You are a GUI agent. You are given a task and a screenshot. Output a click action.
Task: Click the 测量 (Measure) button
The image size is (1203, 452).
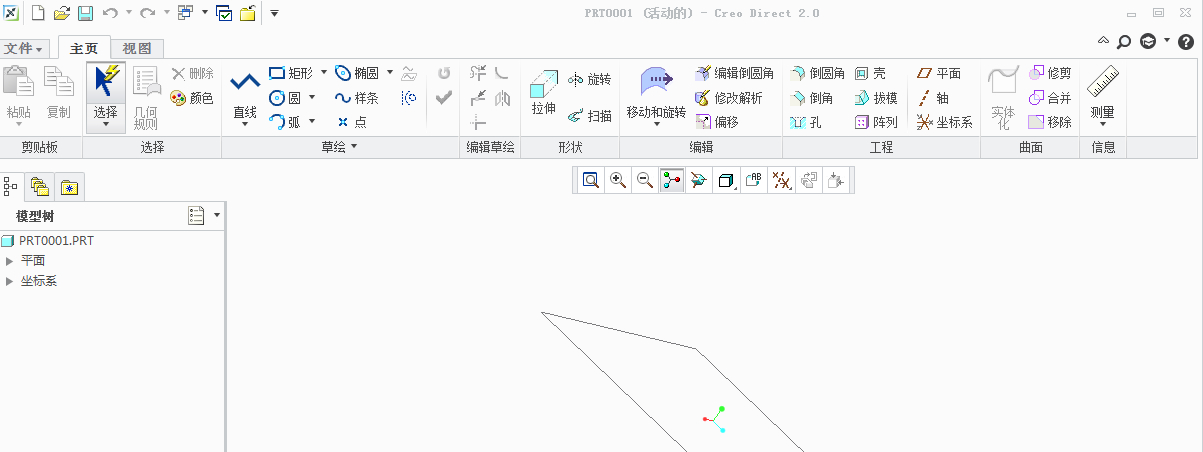1103,97
